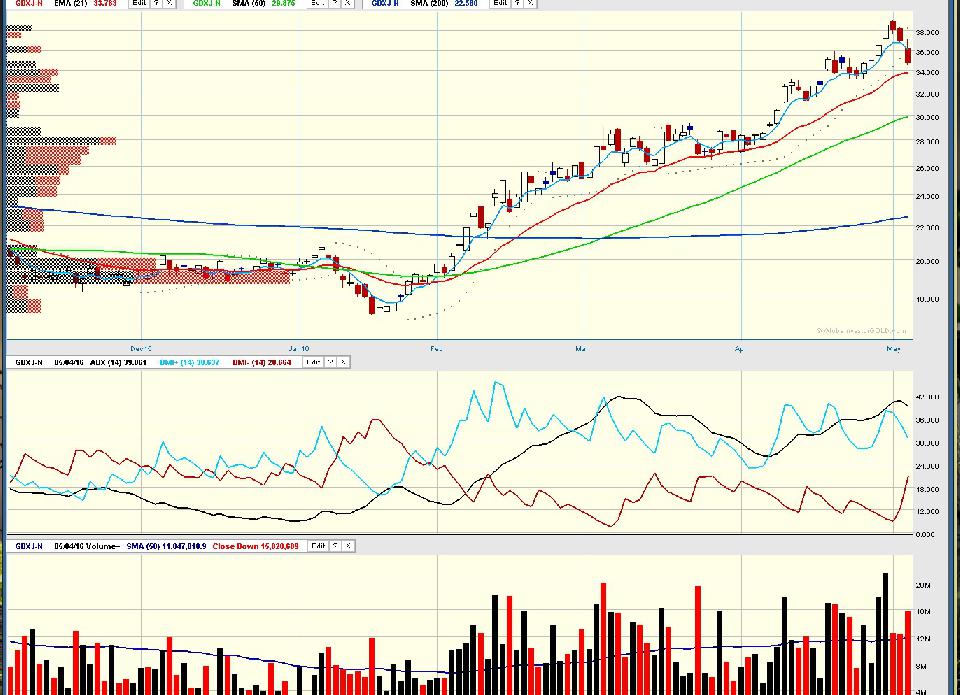Viewport: 960px width, 695px height.
Task: Close the Volume panel
Action: point(347,546)
